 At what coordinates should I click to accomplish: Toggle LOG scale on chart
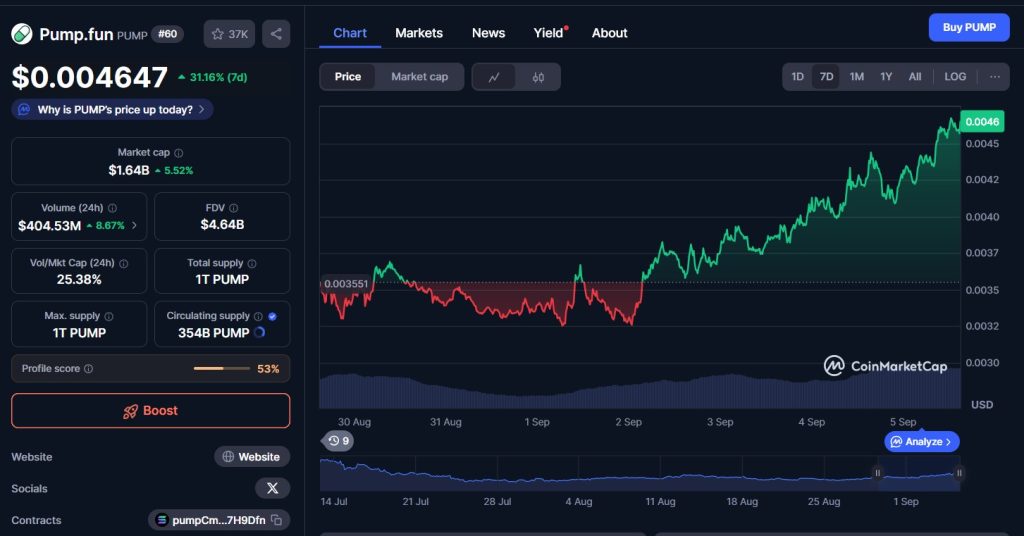[x=955, y=77]
